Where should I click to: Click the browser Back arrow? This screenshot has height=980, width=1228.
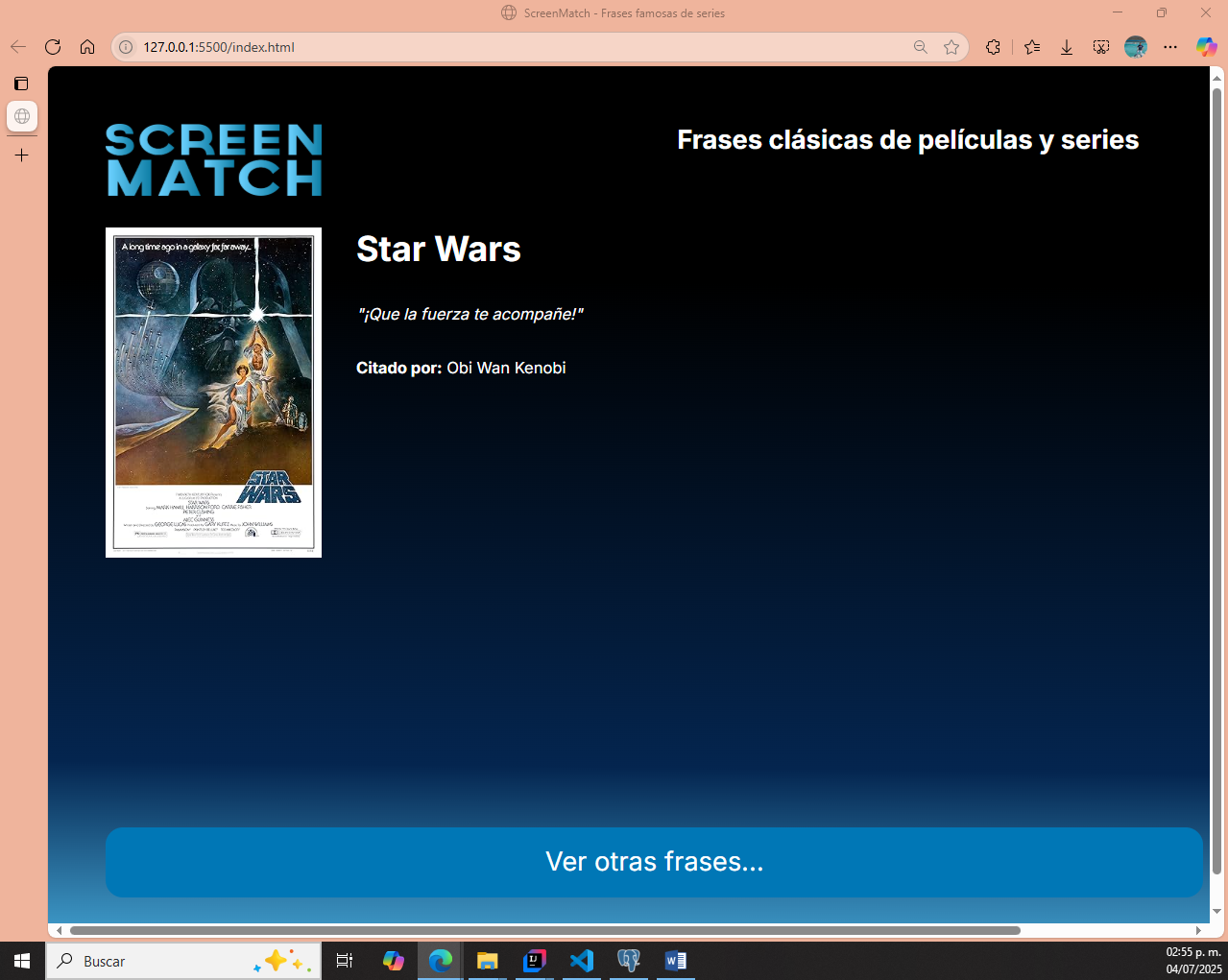(x=18, y=47)
